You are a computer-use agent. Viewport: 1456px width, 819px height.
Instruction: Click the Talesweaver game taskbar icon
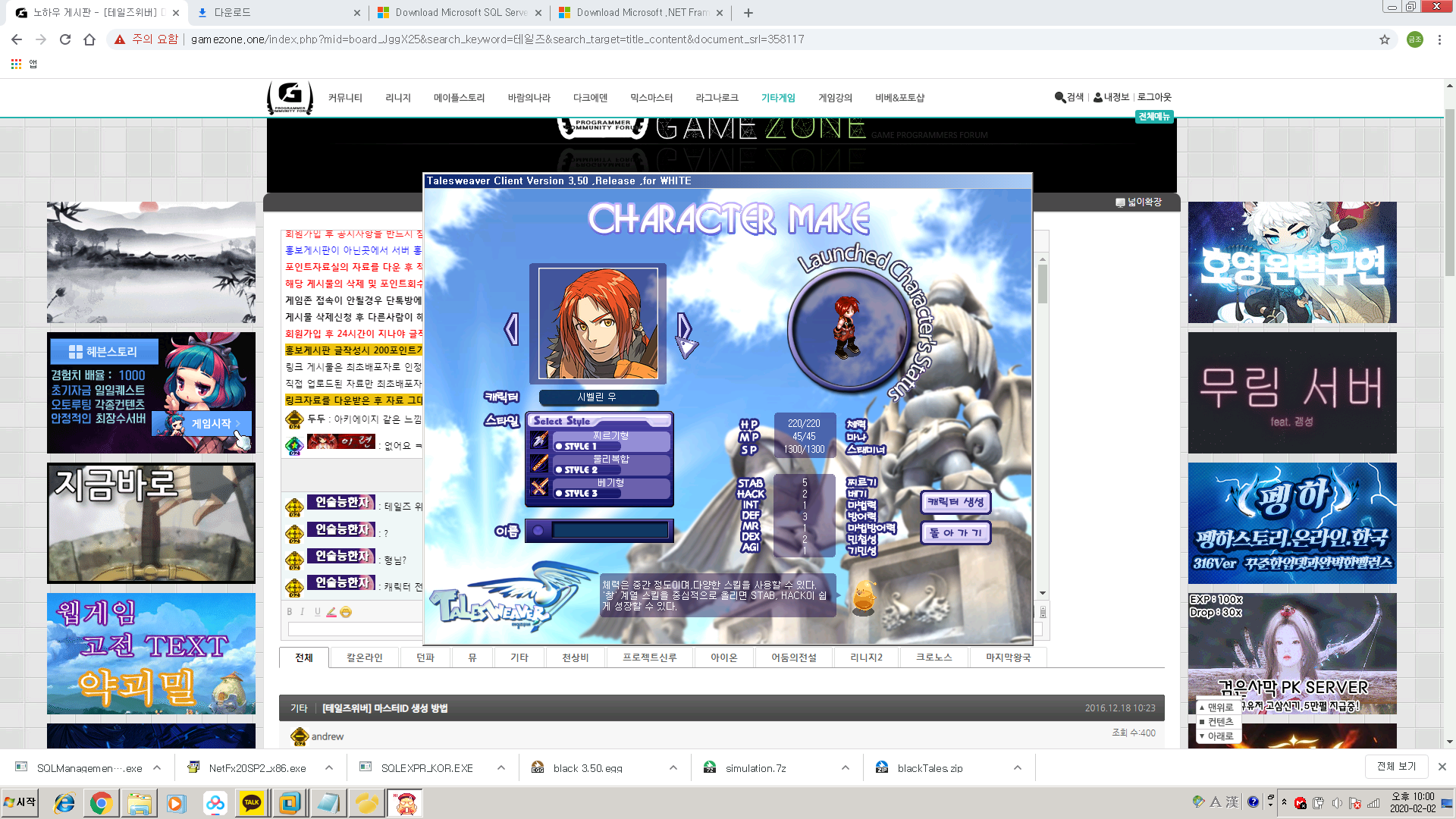[x=406, y=803]
